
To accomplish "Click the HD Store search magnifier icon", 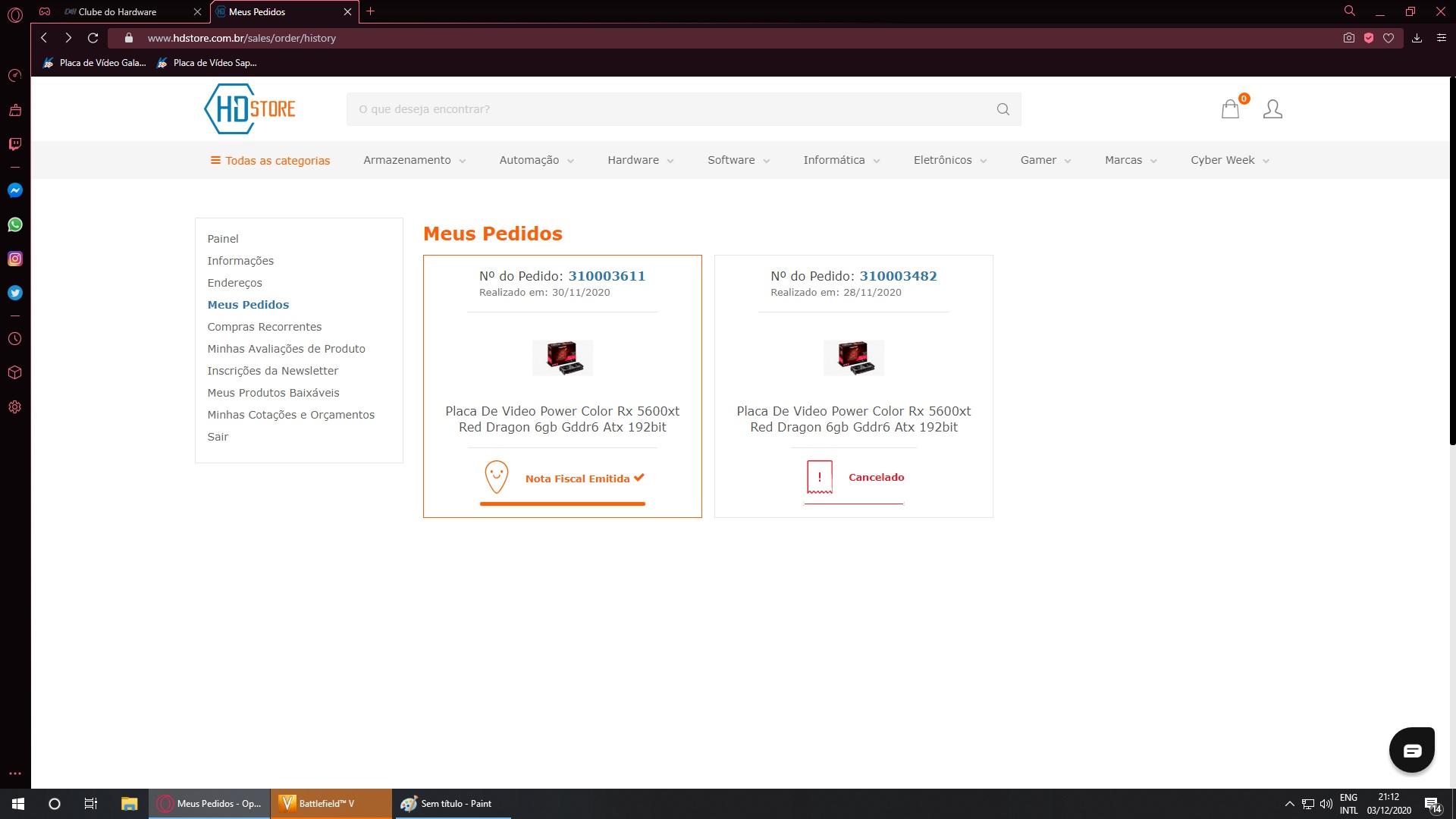I will [1003, 109].
